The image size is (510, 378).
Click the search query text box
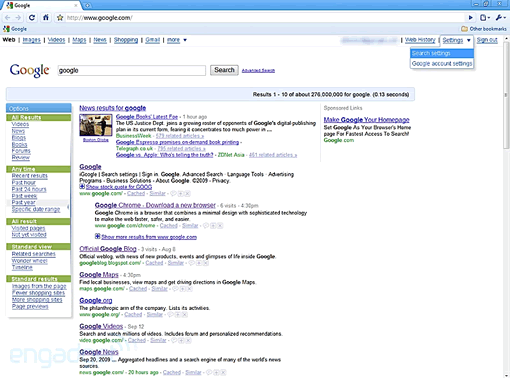tap(132, 70)
